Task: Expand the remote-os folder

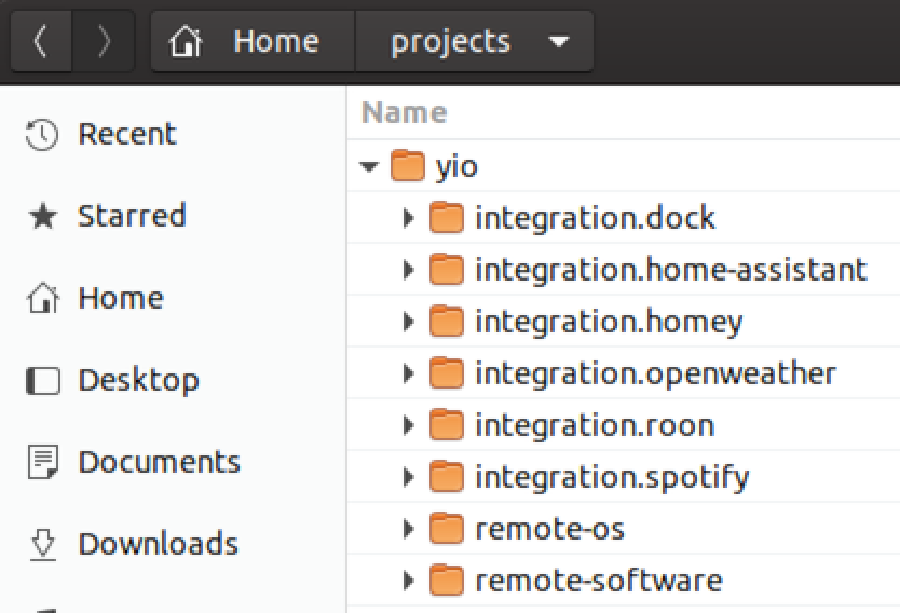Action: pos(409,528)
